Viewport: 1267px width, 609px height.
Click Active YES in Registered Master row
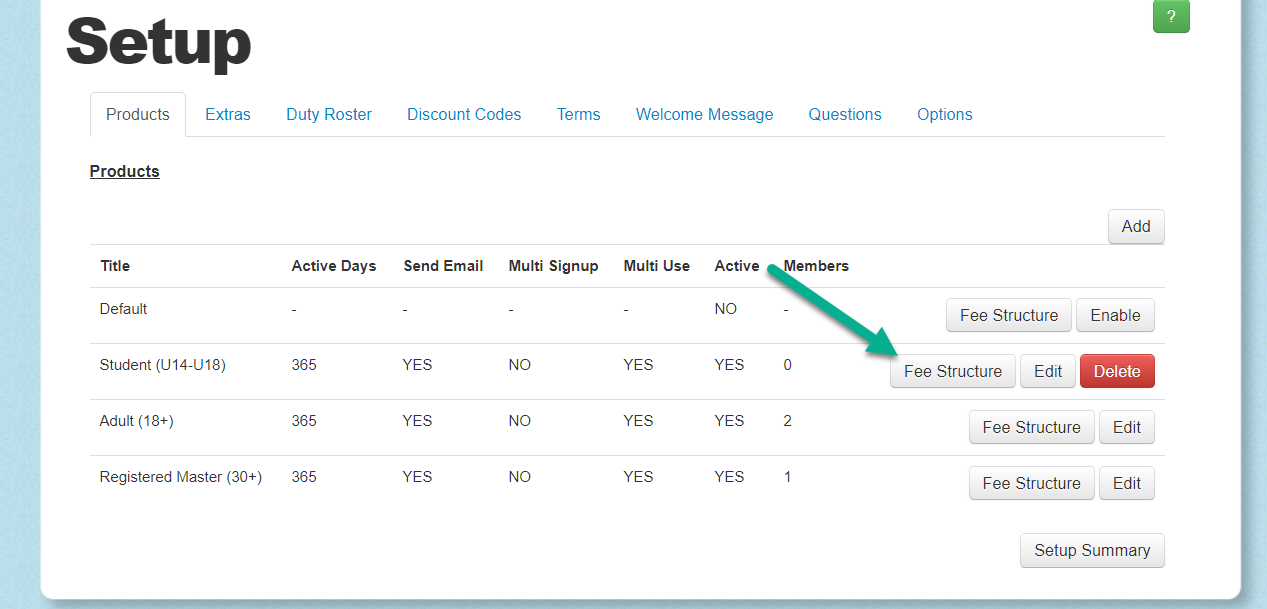coord(730,477)
